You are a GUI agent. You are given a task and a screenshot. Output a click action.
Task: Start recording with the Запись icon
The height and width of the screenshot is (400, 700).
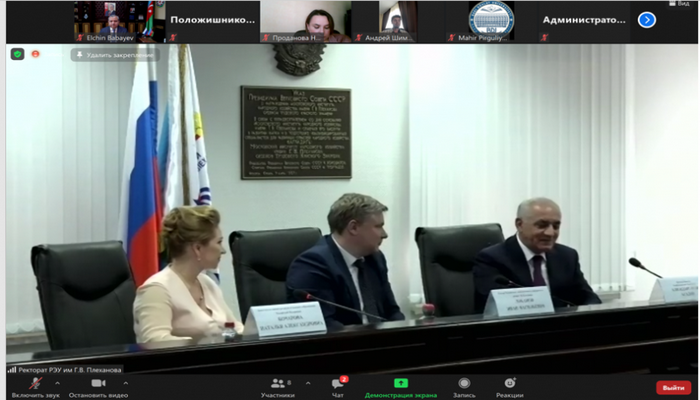(x=465, y=385)
